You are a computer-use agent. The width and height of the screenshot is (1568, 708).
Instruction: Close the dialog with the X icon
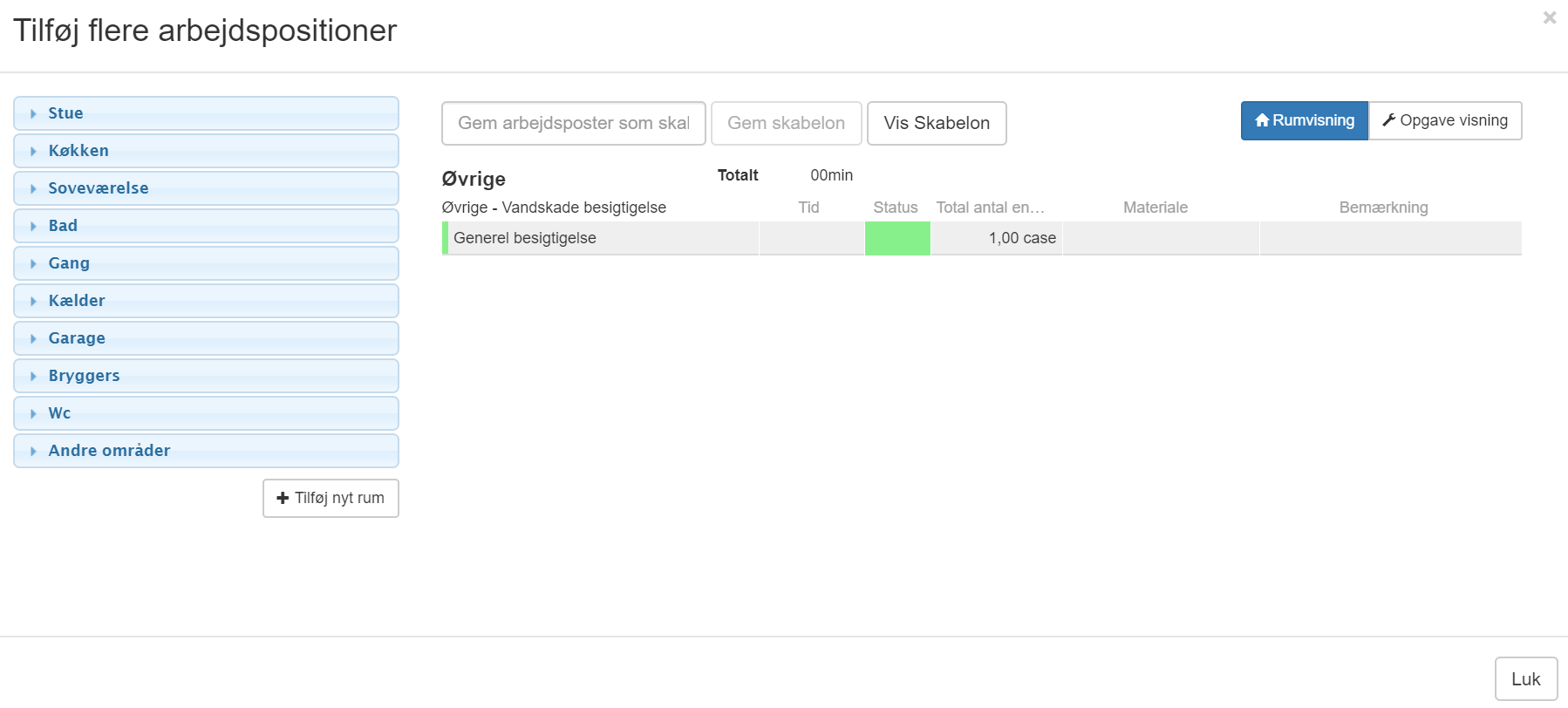tap(1549, 17)
